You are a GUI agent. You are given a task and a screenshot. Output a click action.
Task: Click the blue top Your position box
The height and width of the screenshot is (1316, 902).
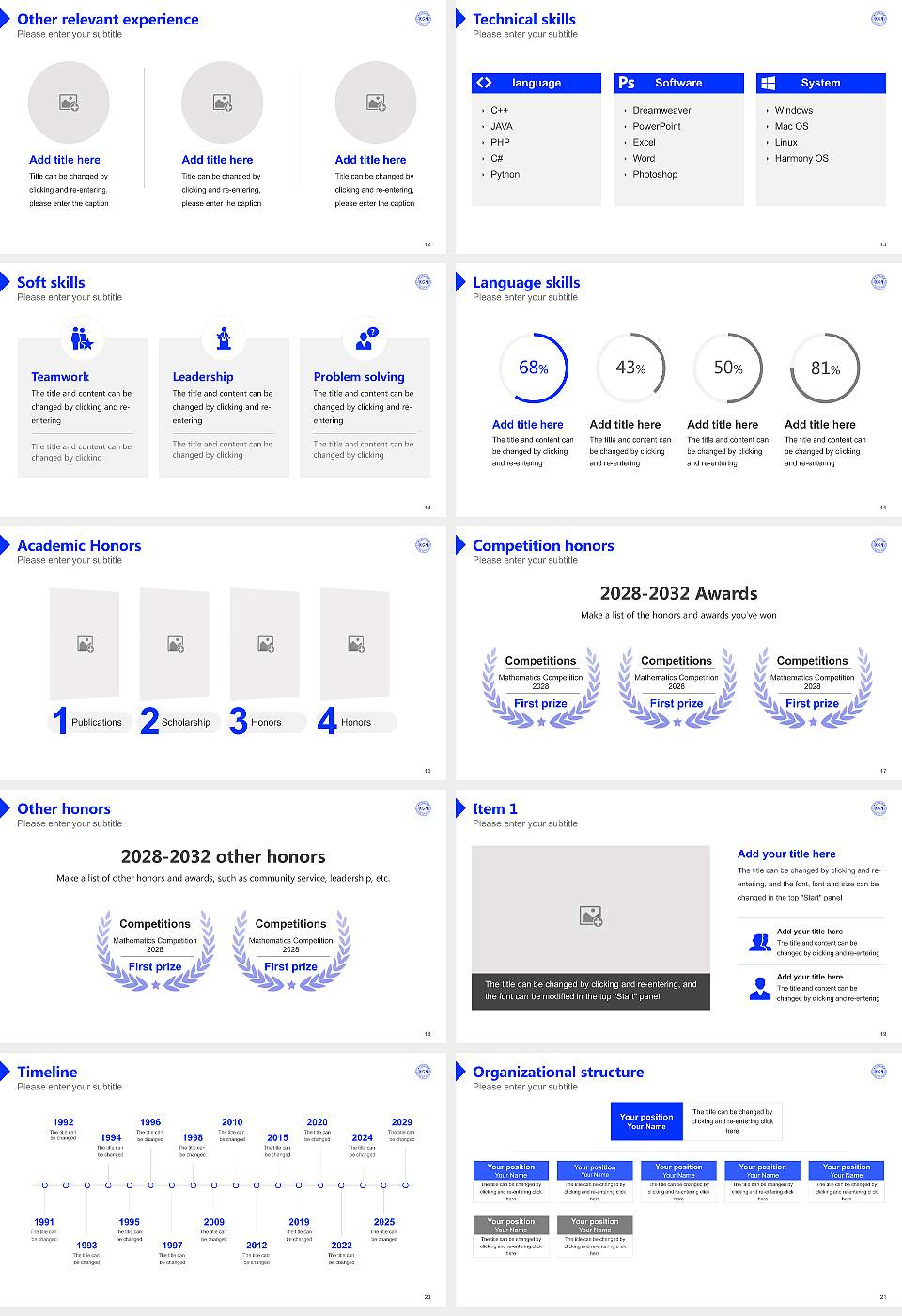click(x=646, y=1121)
